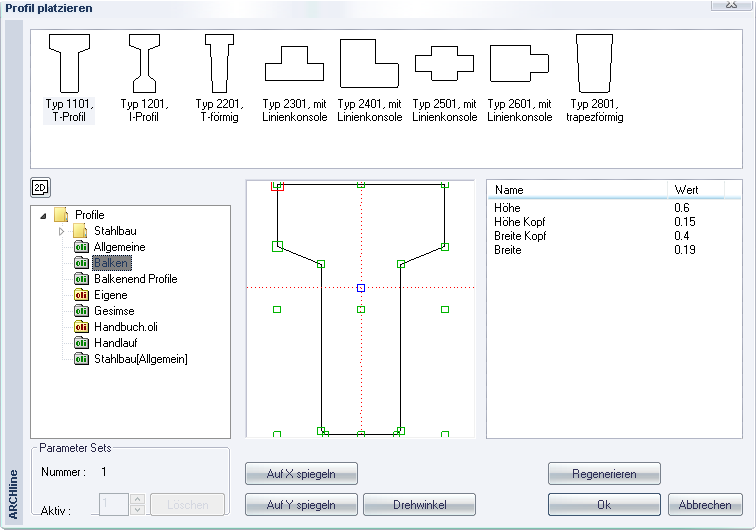Image resolution: width=756 pixels, height=530 pixels.
Task: Click the Handlauf oli library icon
Action: pos(81,343)
